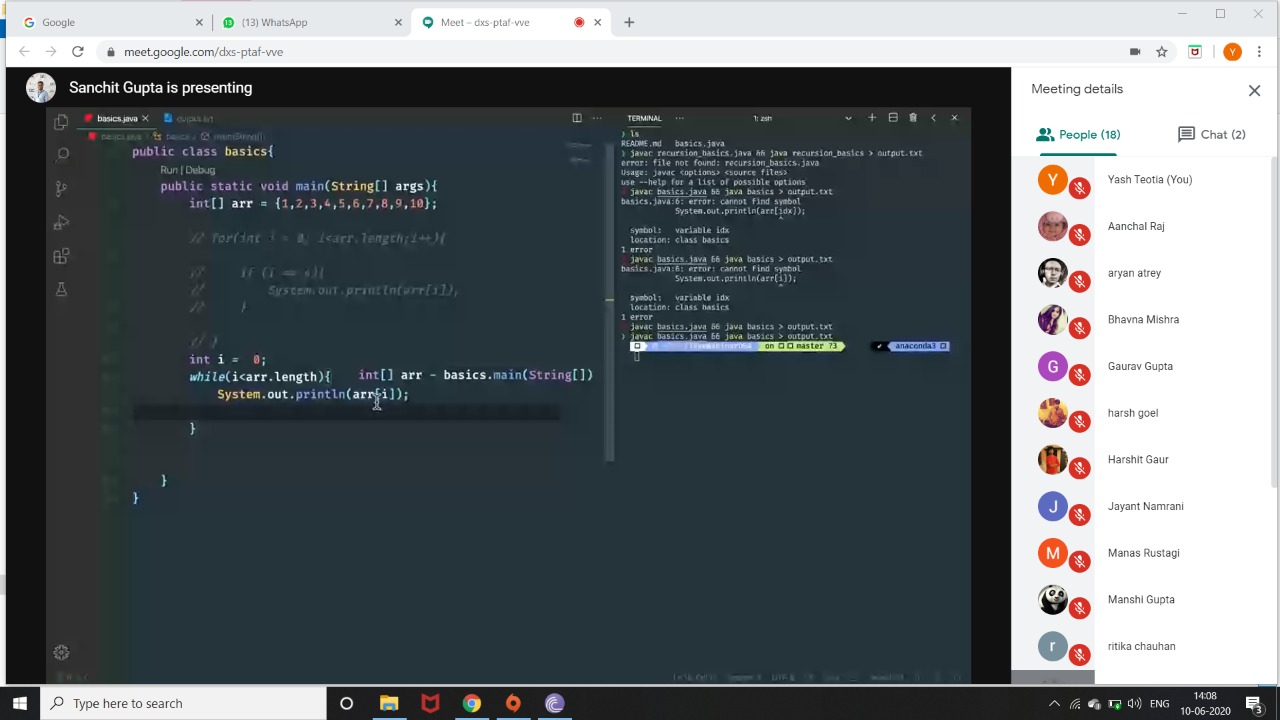This screenshot has width=1280, height=720.
Task: Expand hidden system tray icons chevron
Action: coord(1054,704)
